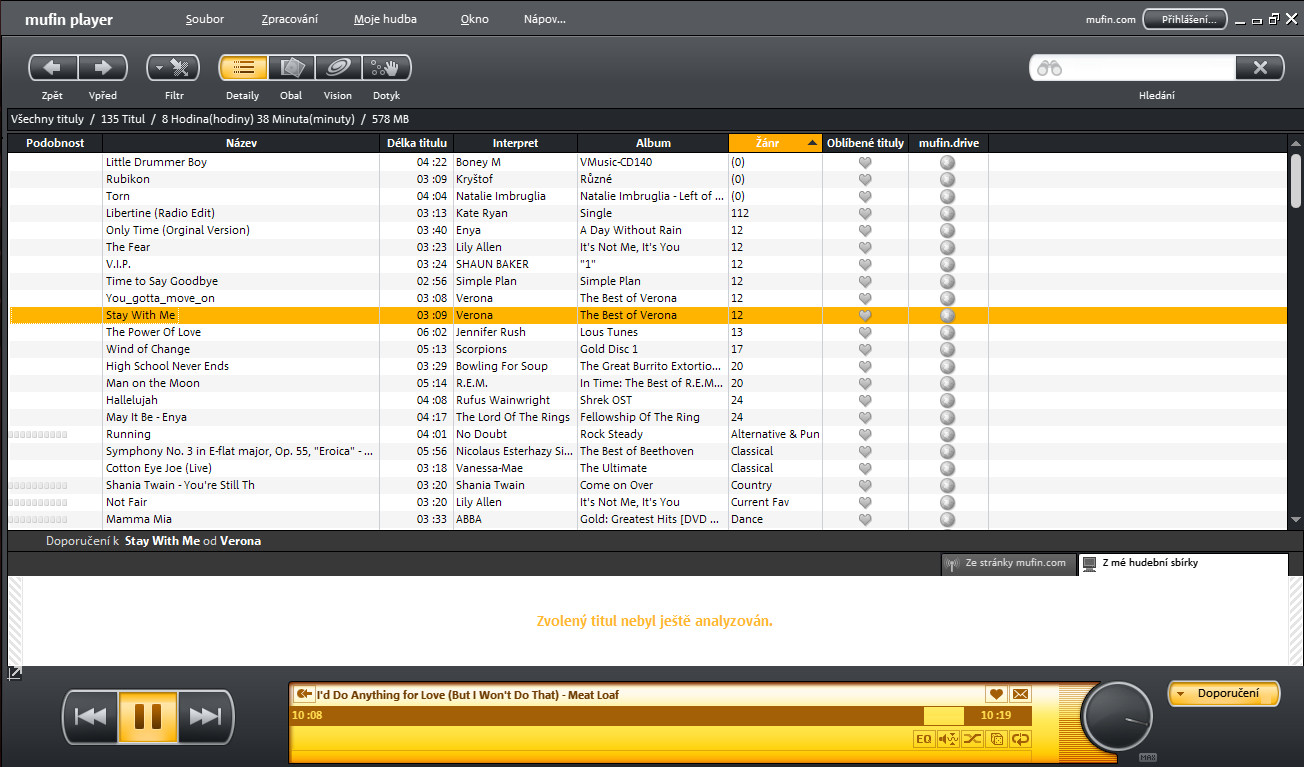Select the track Time to Say Goodbye
The width and height of the screenshot is (1304, 767).
(162, 281)
